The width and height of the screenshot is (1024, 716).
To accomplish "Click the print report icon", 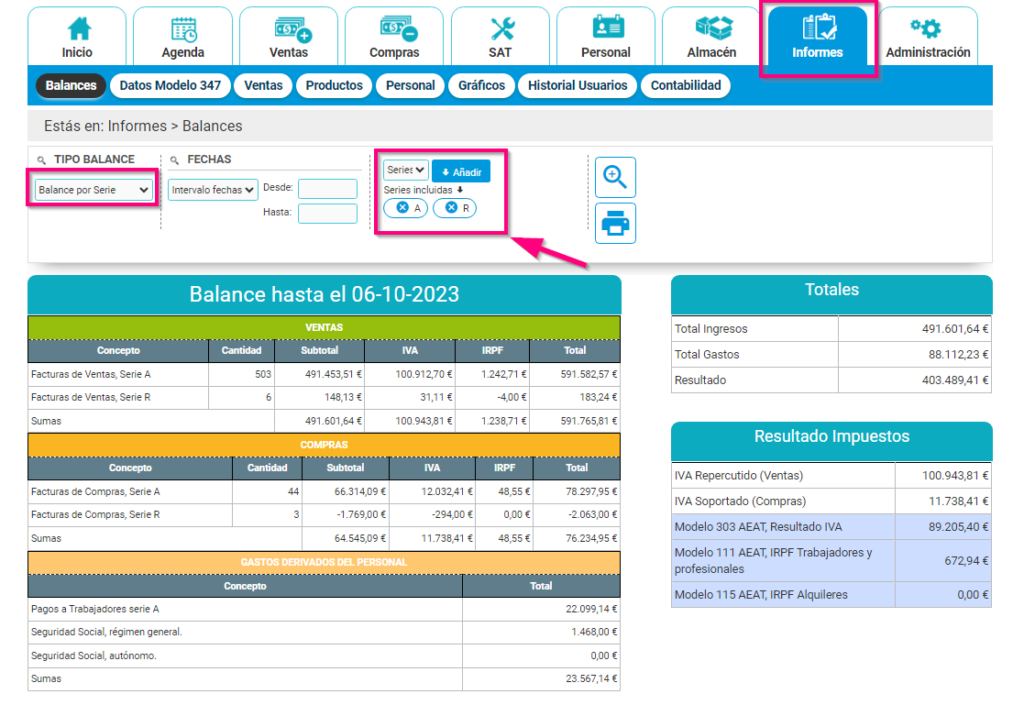I will pos(615,223).
